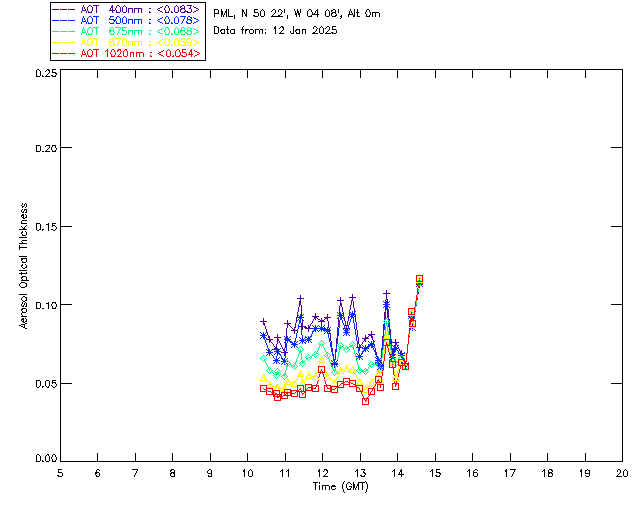The width and height of the screenshot is (640, 512).
Task: Click the x-axis label 14
Action: [398, 473]
